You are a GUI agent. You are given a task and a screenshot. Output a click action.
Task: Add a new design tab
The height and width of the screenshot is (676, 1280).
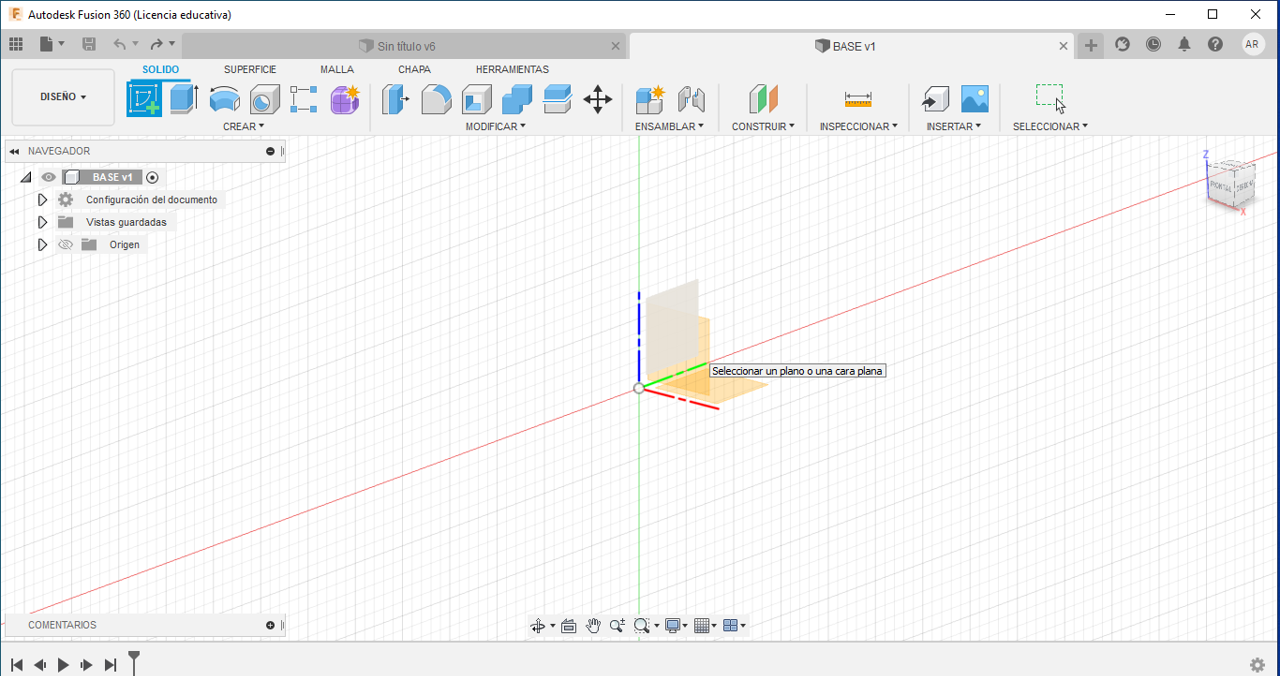point(1091,45)
